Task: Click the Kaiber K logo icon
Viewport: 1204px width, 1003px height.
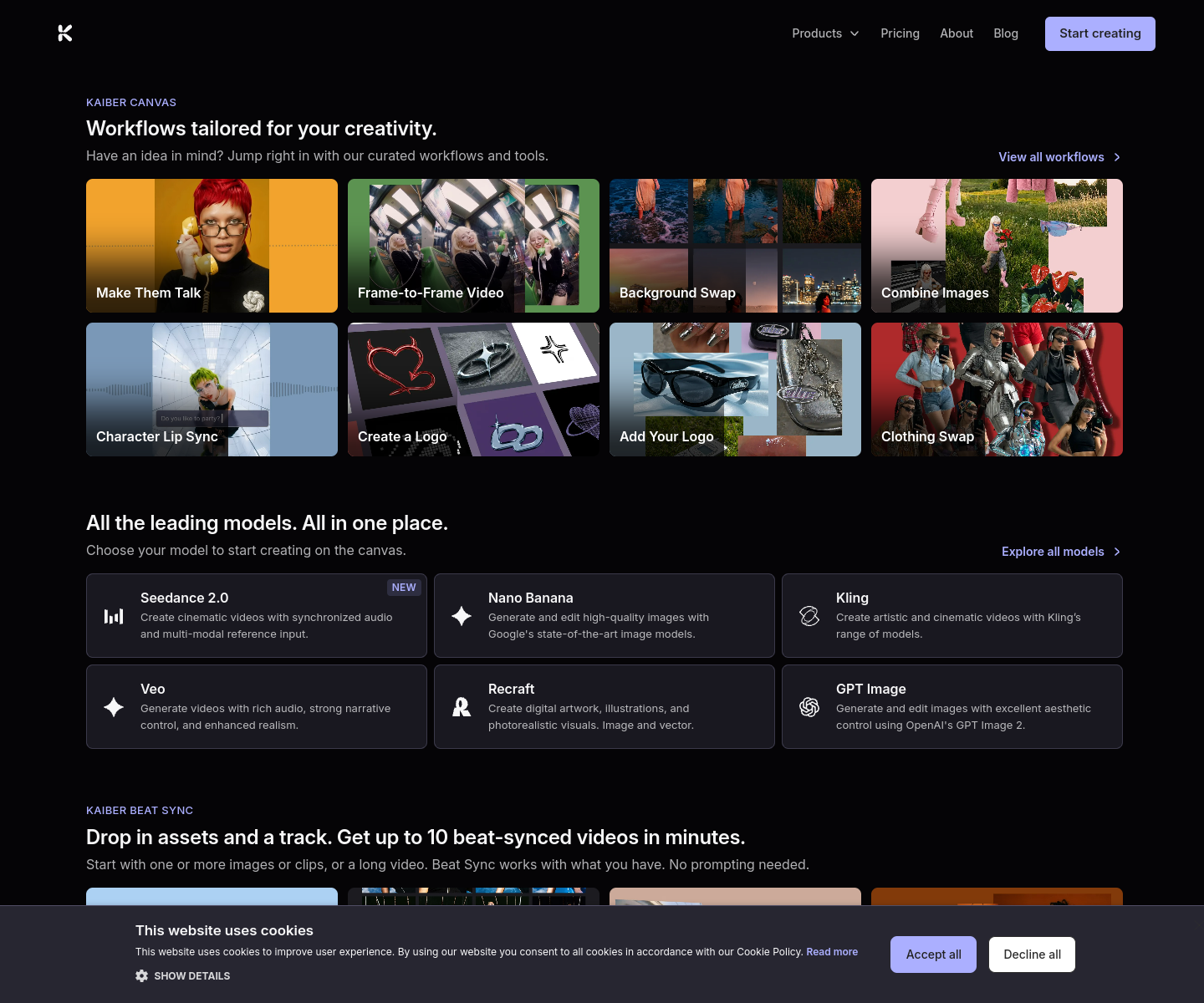Action: [65, 33]
